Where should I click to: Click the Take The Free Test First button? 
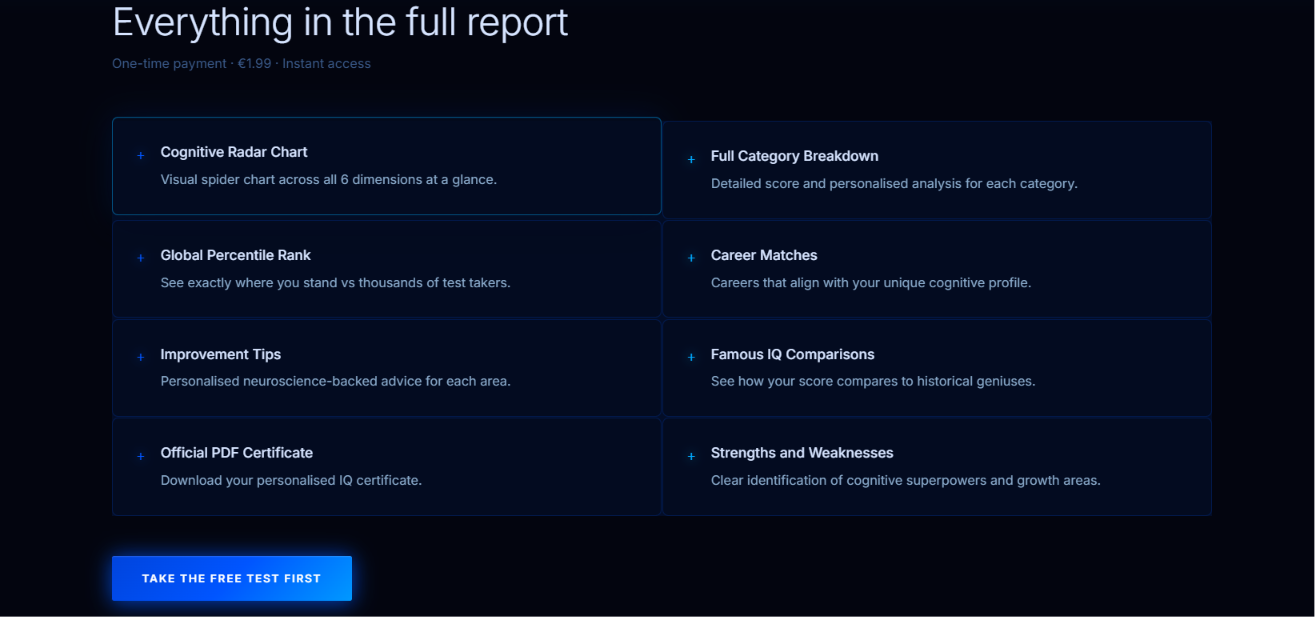click(231, 578)
